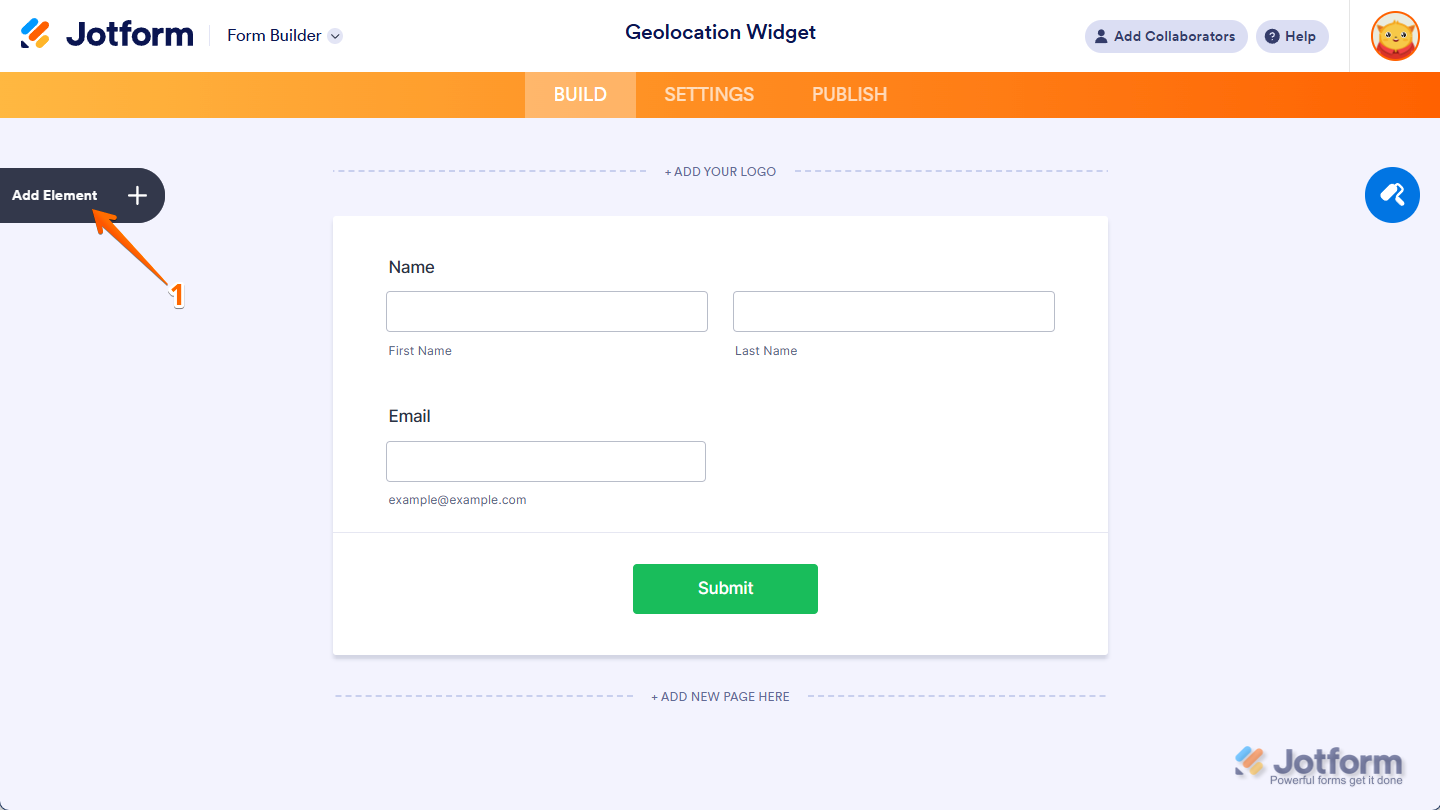The width and height of the screenshot is (1440, 810).
Task: Select the BUILD tab
Action: tap(580, 94)
